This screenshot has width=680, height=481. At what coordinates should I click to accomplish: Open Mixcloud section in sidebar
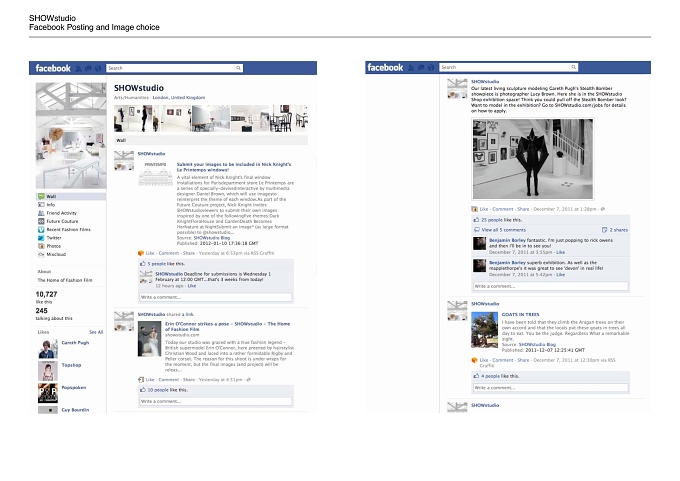point(56,254)
